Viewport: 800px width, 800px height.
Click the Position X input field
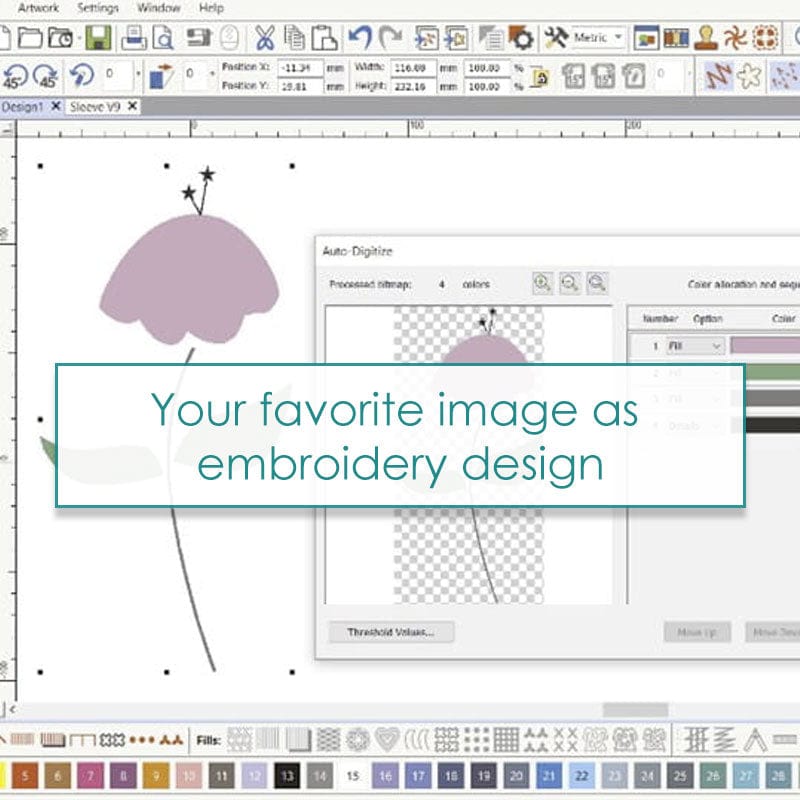click(x=300, y=68)
